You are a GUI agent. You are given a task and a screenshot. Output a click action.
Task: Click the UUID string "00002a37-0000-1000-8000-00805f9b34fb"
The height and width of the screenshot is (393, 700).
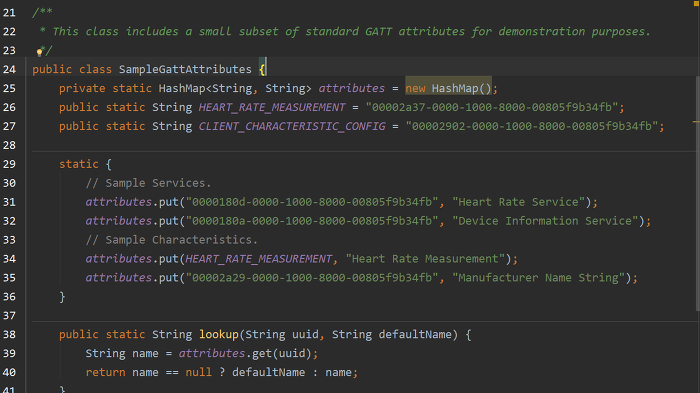tap(492, 107)
